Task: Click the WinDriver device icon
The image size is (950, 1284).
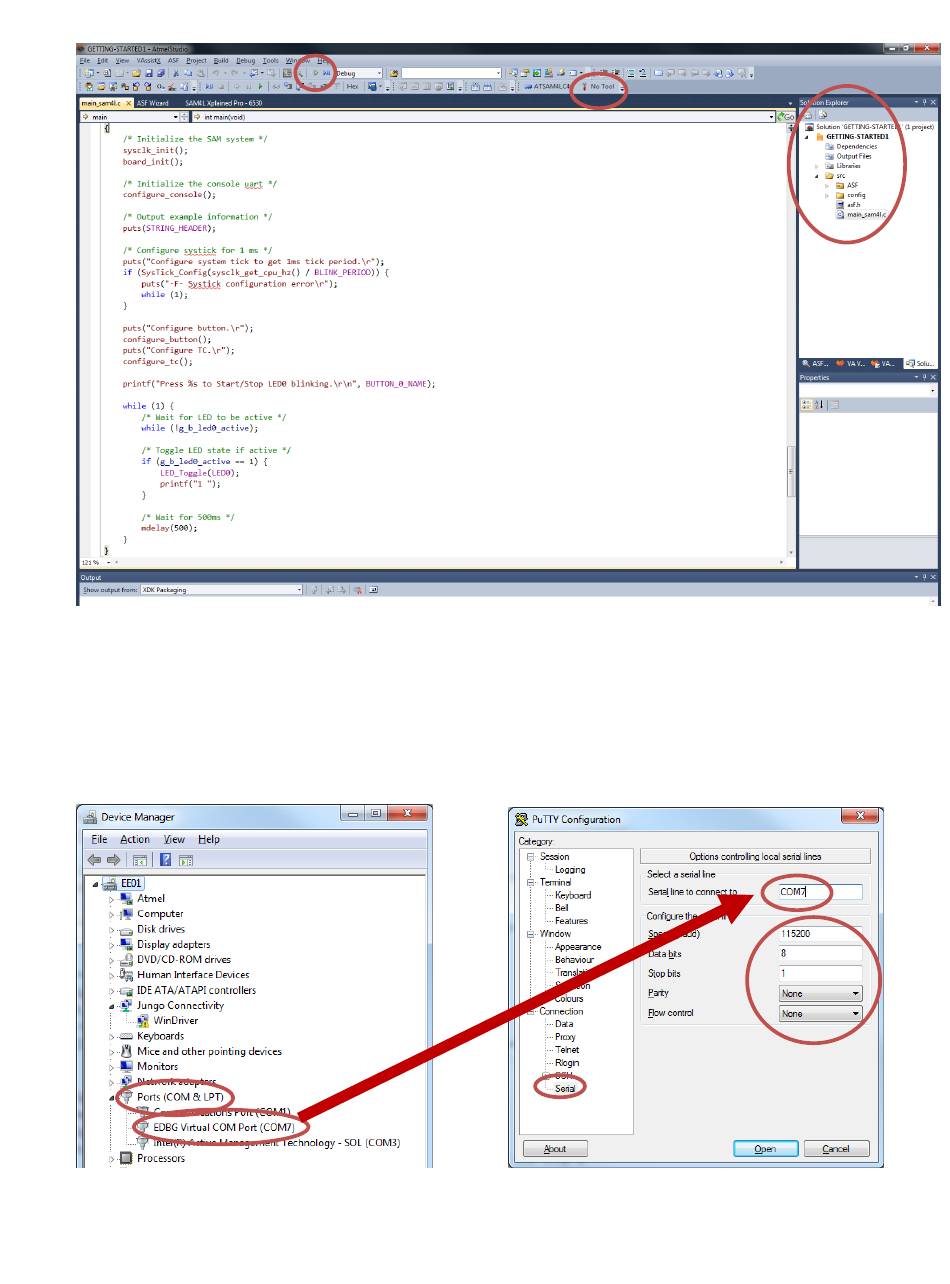Action: [144, 1020]
